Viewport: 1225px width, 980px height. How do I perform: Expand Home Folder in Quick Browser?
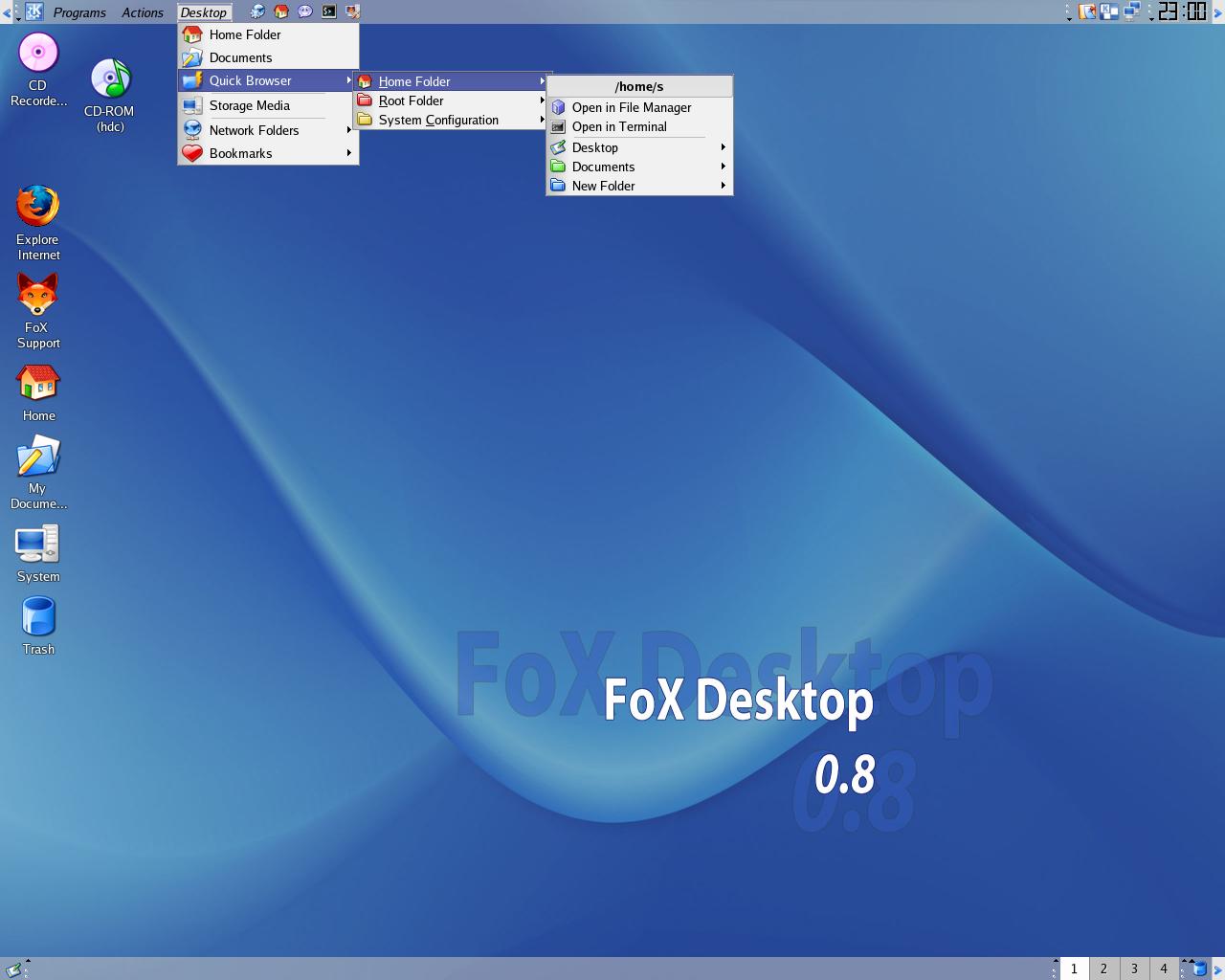(452, 81)
